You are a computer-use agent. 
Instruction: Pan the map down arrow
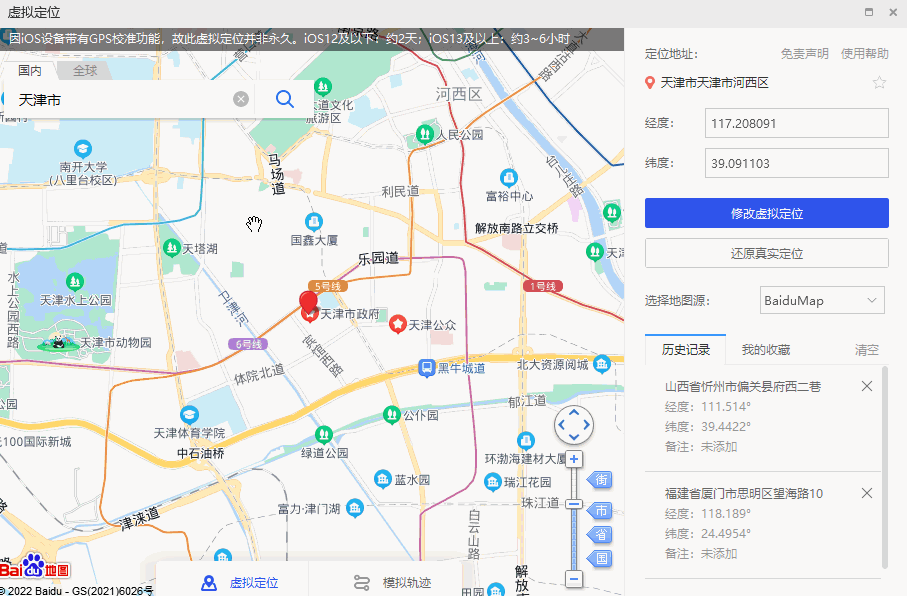click(574, 437)
